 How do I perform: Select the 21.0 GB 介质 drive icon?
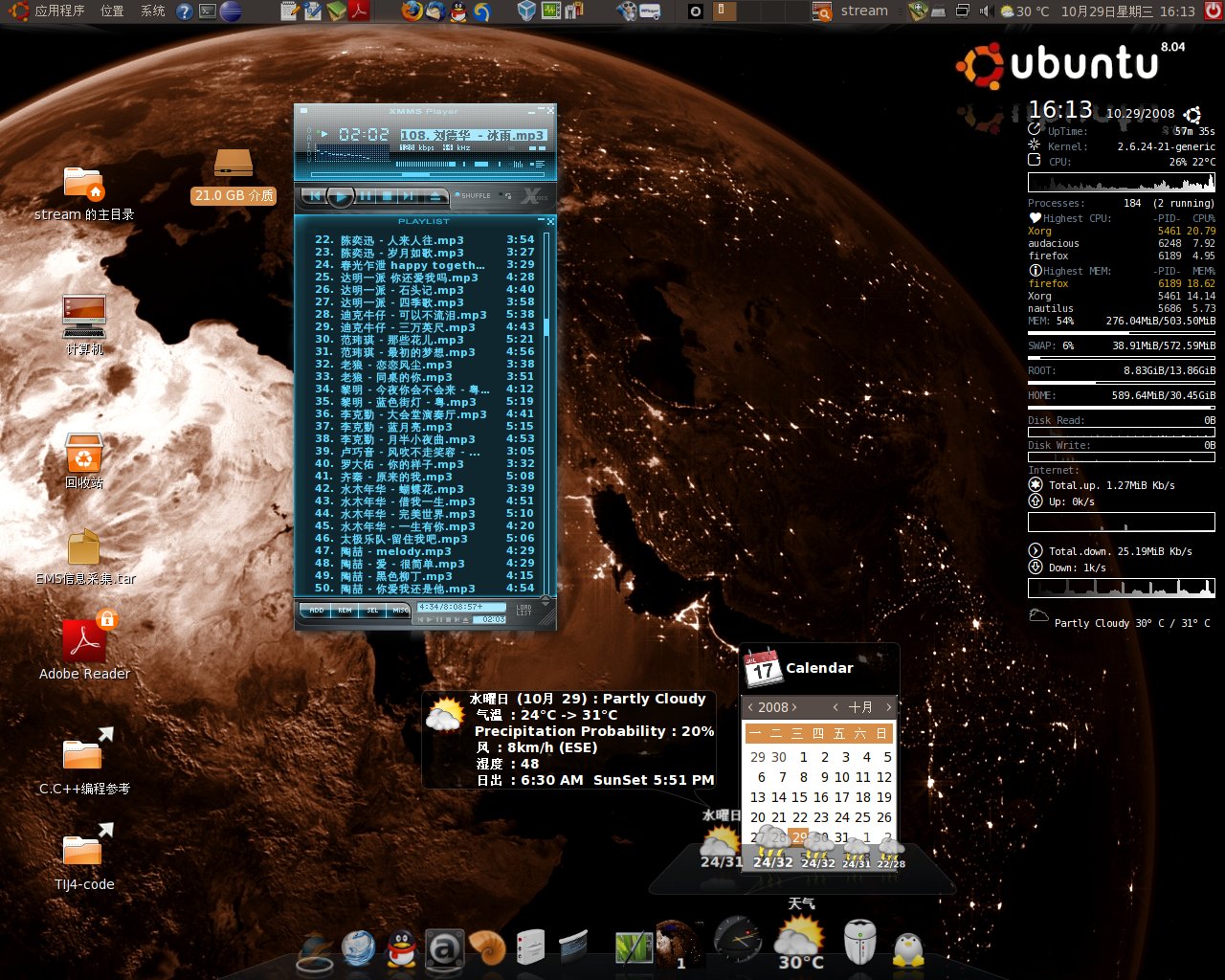pos(234,176)
